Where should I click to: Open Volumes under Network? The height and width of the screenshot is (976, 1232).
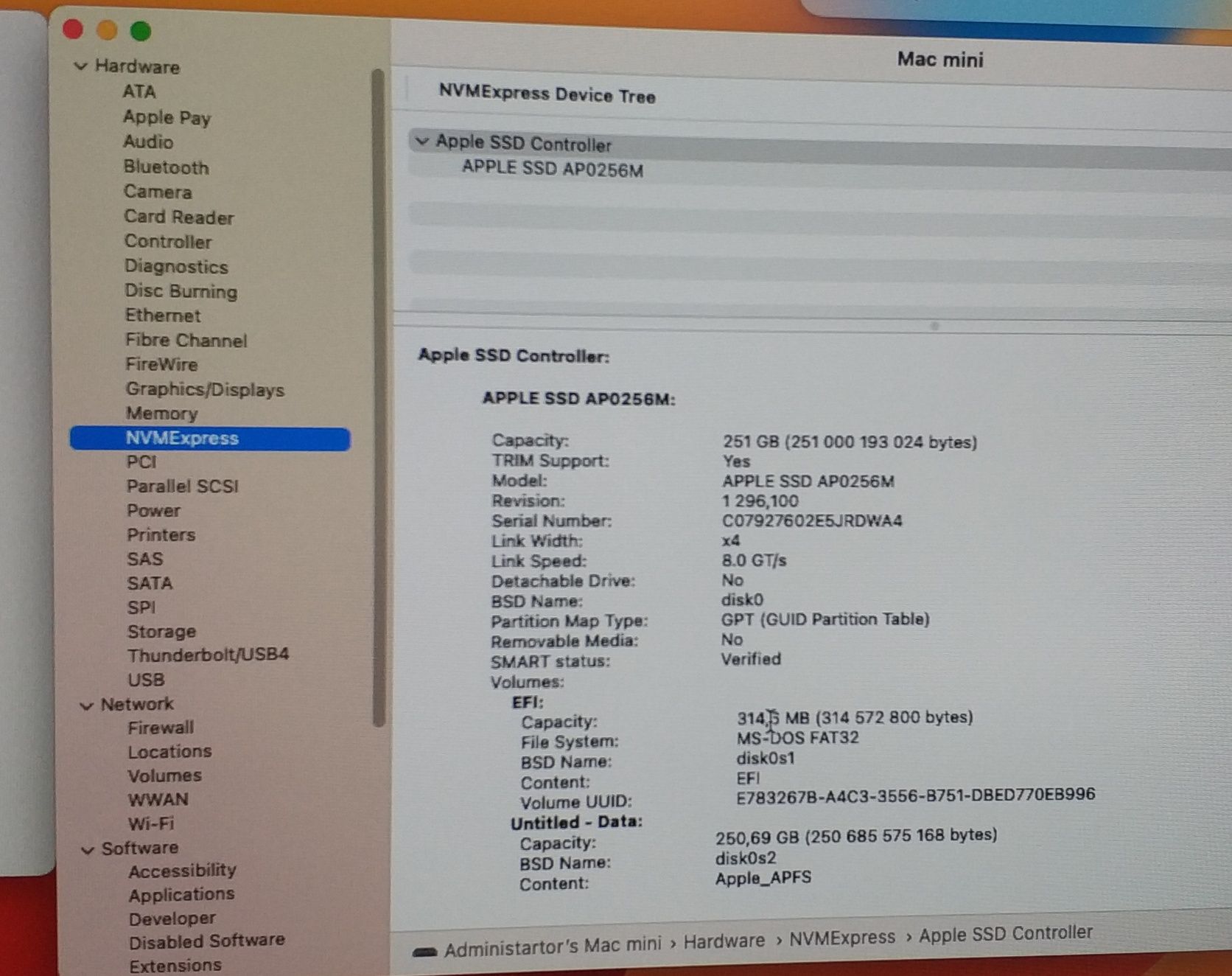164,775
